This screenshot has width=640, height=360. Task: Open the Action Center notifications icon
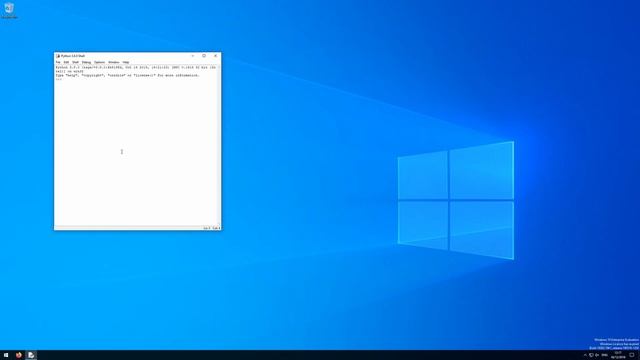(631, 355)
